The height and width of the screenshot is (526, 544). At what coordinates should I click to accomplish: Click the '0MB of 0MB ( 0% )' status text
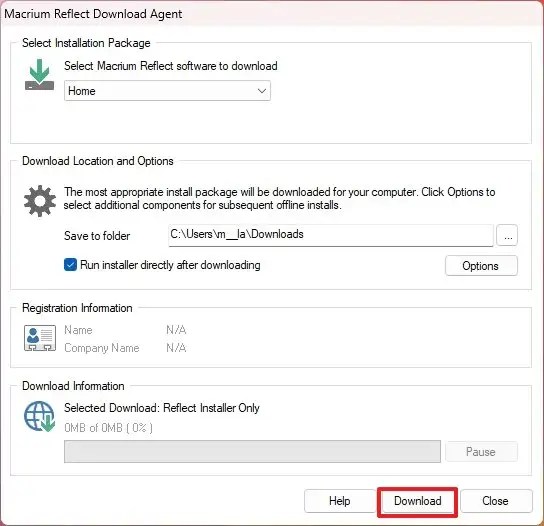[x=108, y=428]
